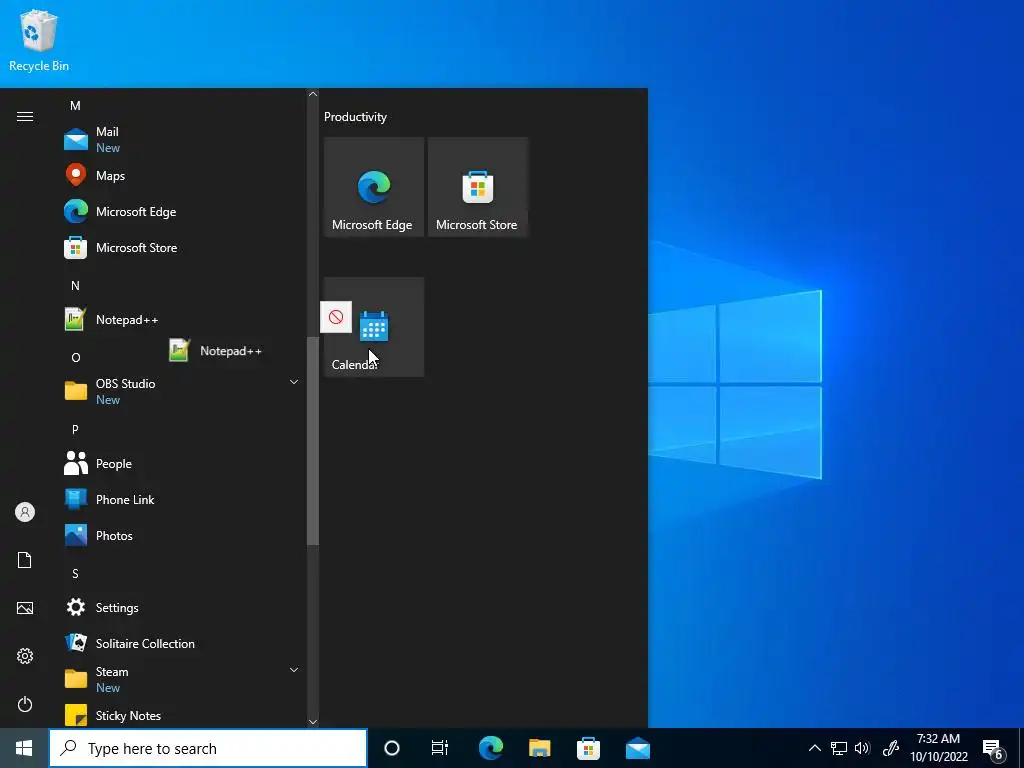Click the pen workspace icon in tray
Image resolution: width=1024 pixels, height=768 pixels.
coord(891,748)
